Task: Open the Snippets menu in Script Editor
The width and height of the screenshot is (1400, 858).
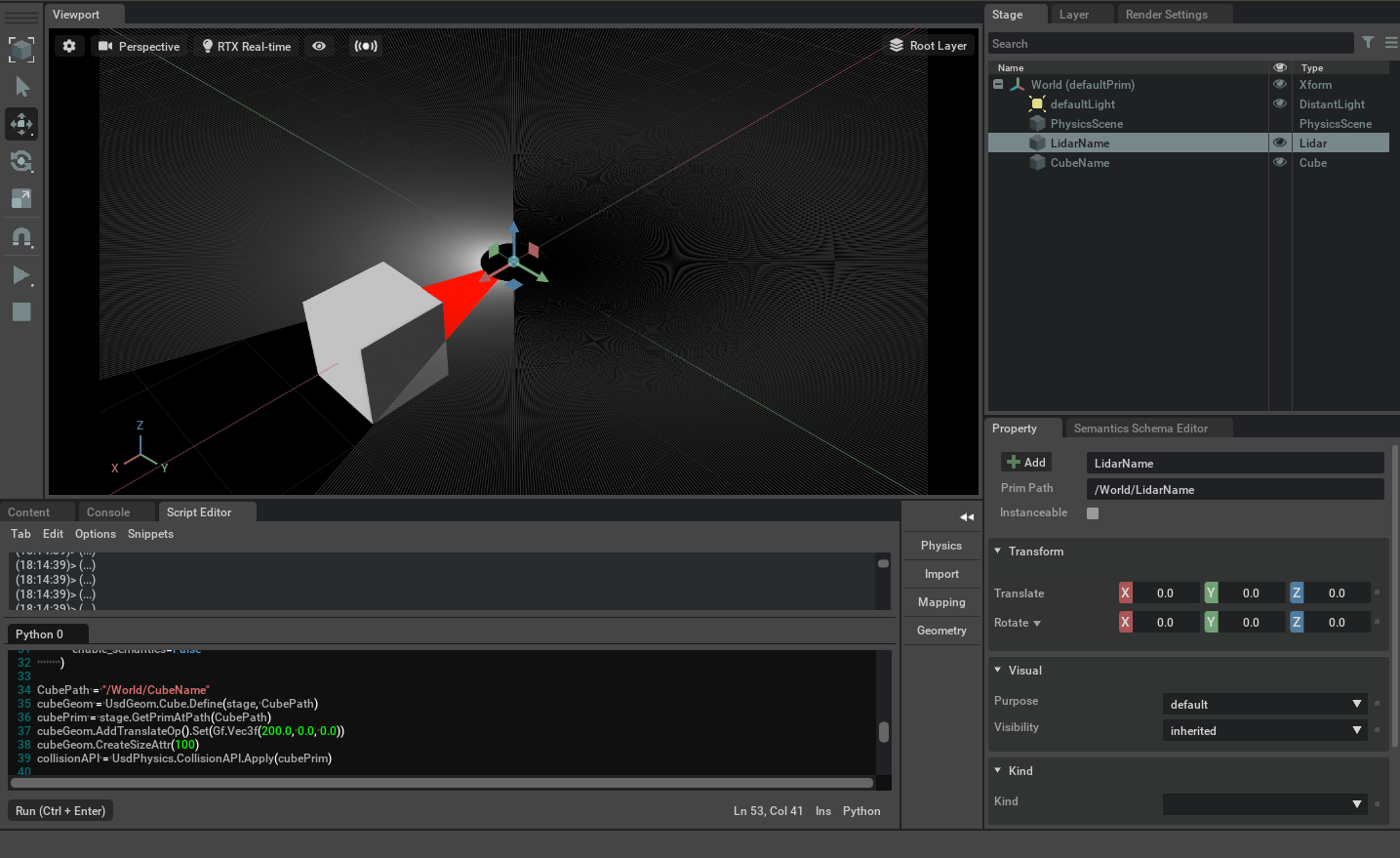Action: [150, 534]
